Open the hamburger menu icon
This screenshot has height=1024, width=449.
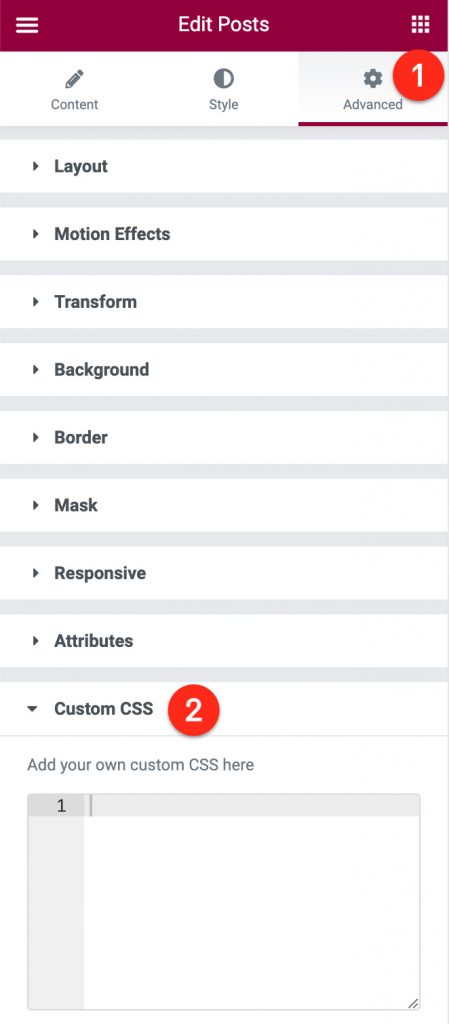click(27, 25)
